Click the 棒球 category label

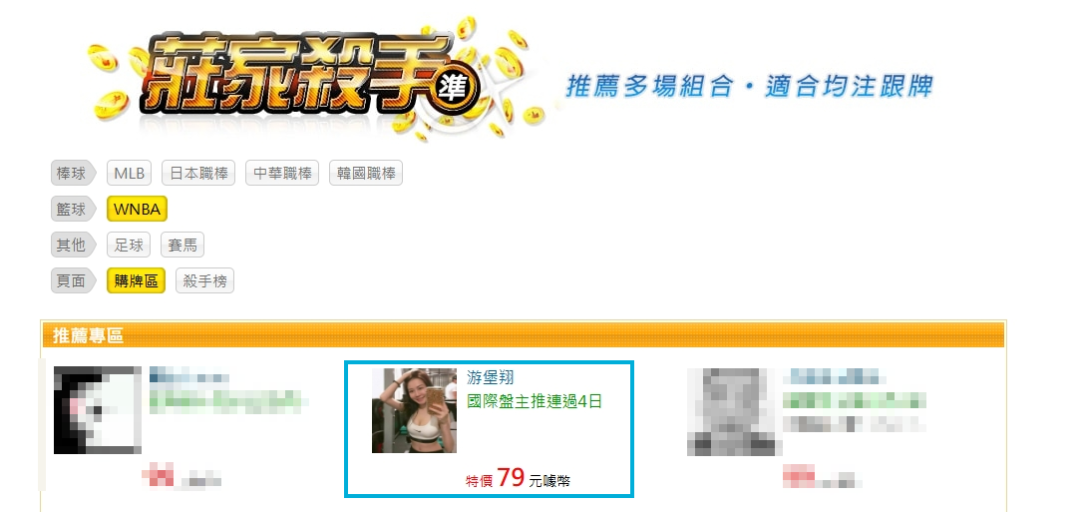coord(72,174)
